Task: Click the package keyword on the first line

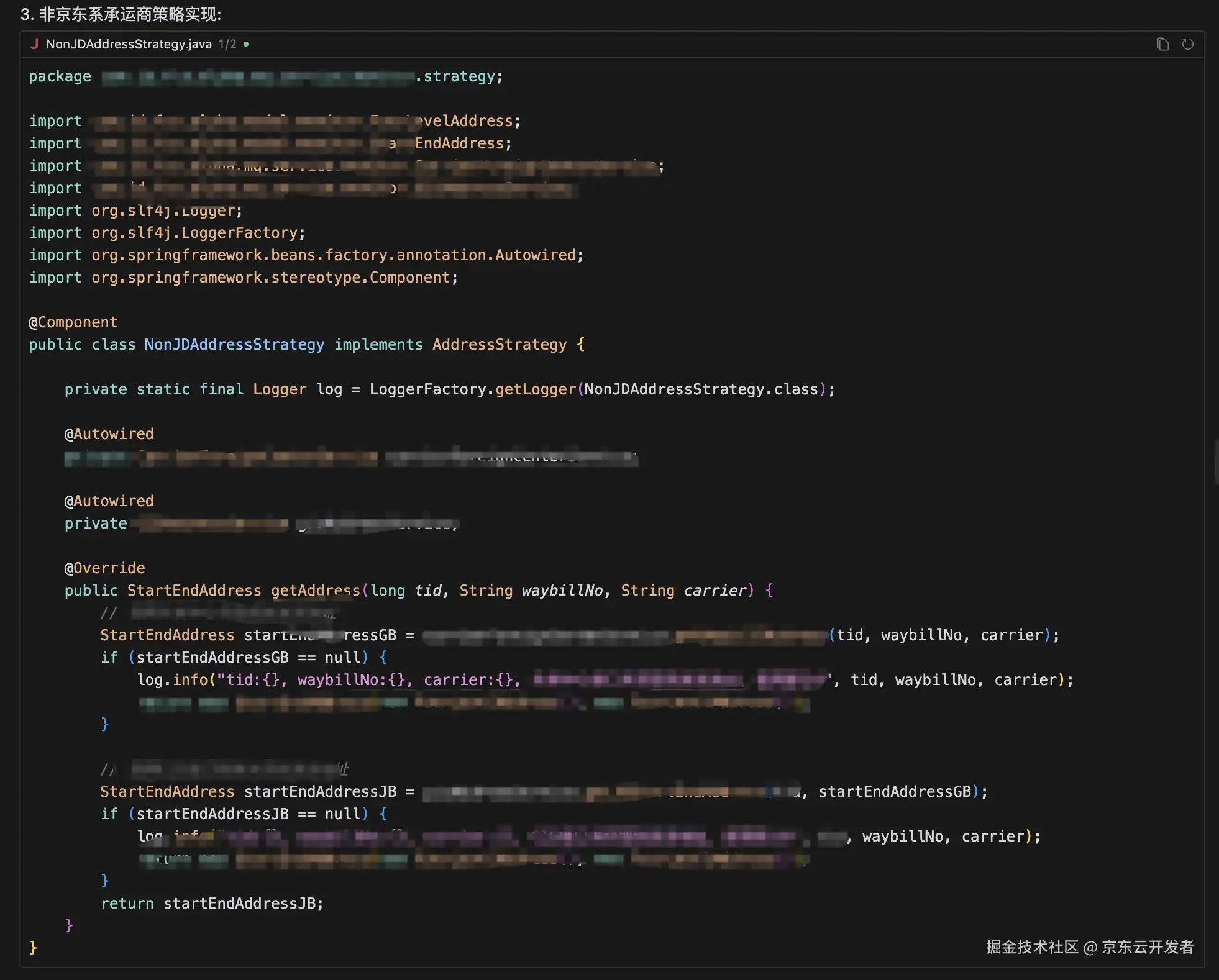Action: pyautogui.click(x=60, y=76)
